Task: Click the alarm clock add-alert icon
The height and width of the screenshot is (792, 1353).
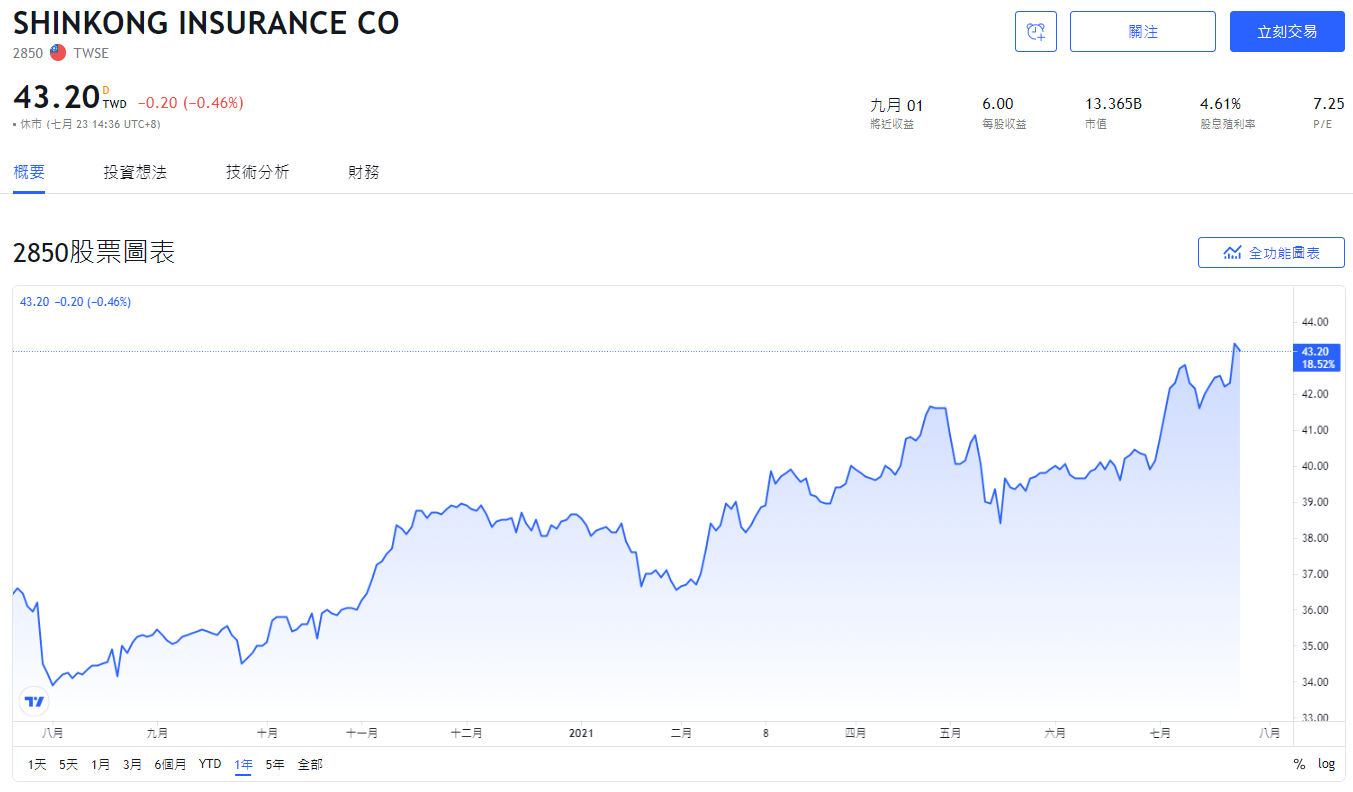Action: click(x=1035, y=32)
